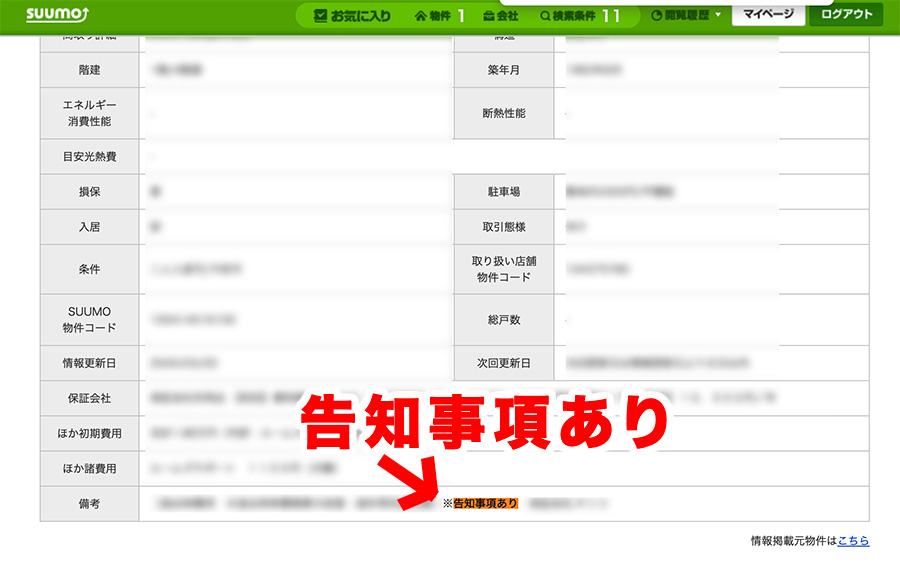Open saved 検索条件 list

point(580,16)
